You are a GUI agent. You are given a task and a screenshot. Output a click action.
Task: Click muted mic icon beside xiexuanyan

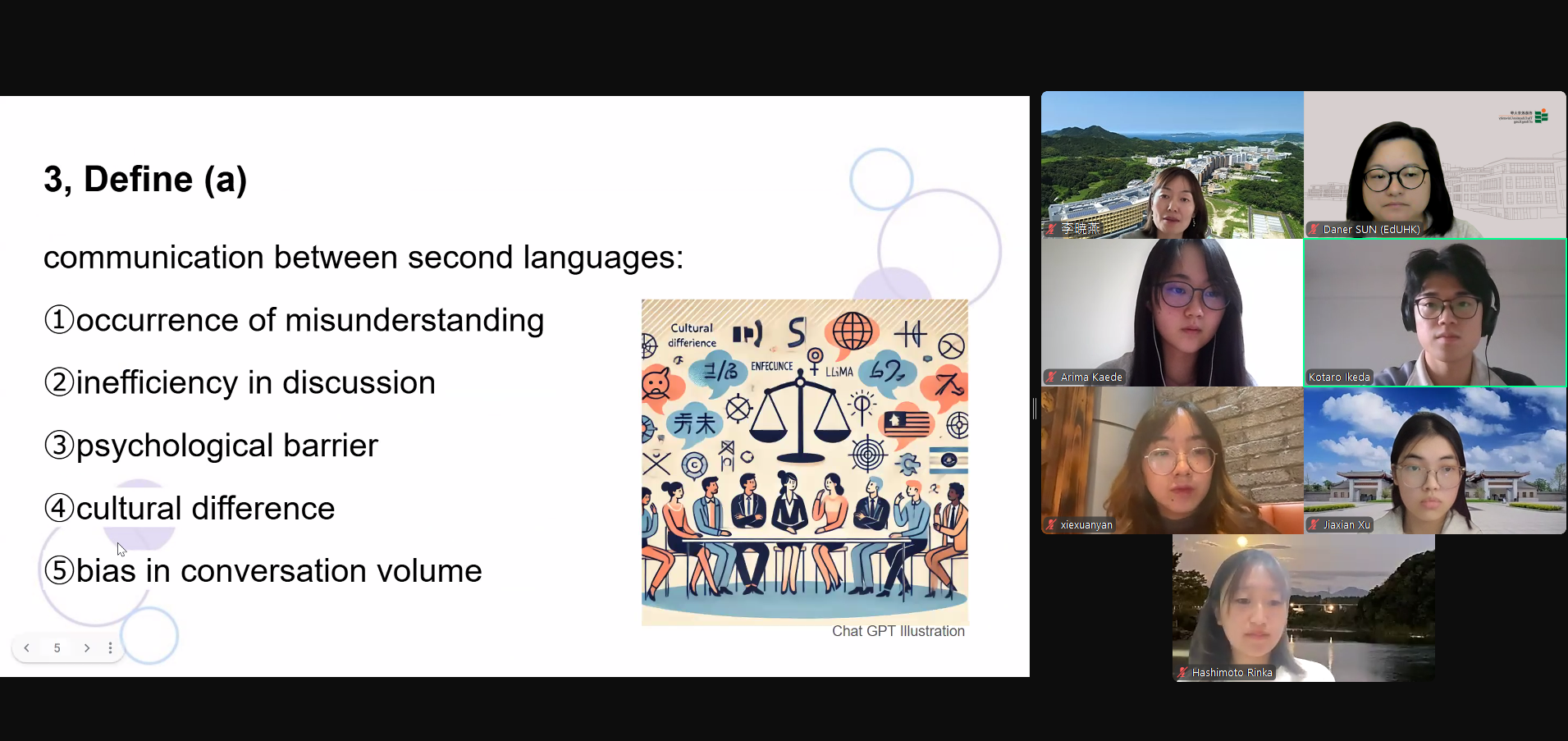[1051, 525]
